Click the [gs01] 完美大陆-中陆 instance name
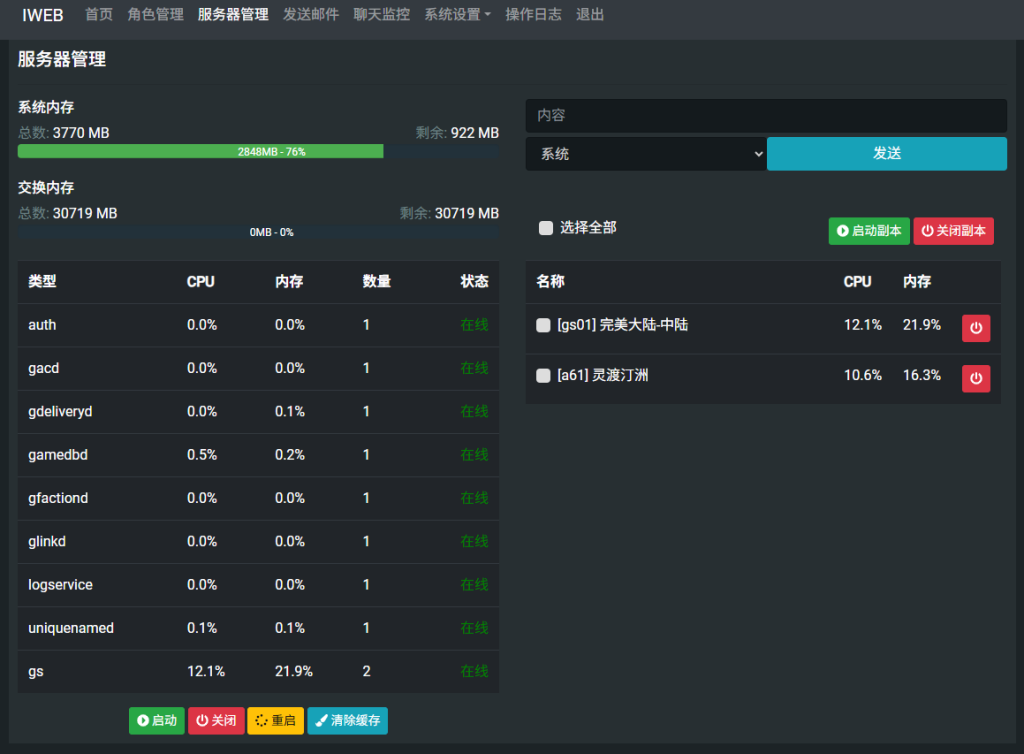Image resolution: width=1024 pixels, height=754 pixels. point(622,325)
